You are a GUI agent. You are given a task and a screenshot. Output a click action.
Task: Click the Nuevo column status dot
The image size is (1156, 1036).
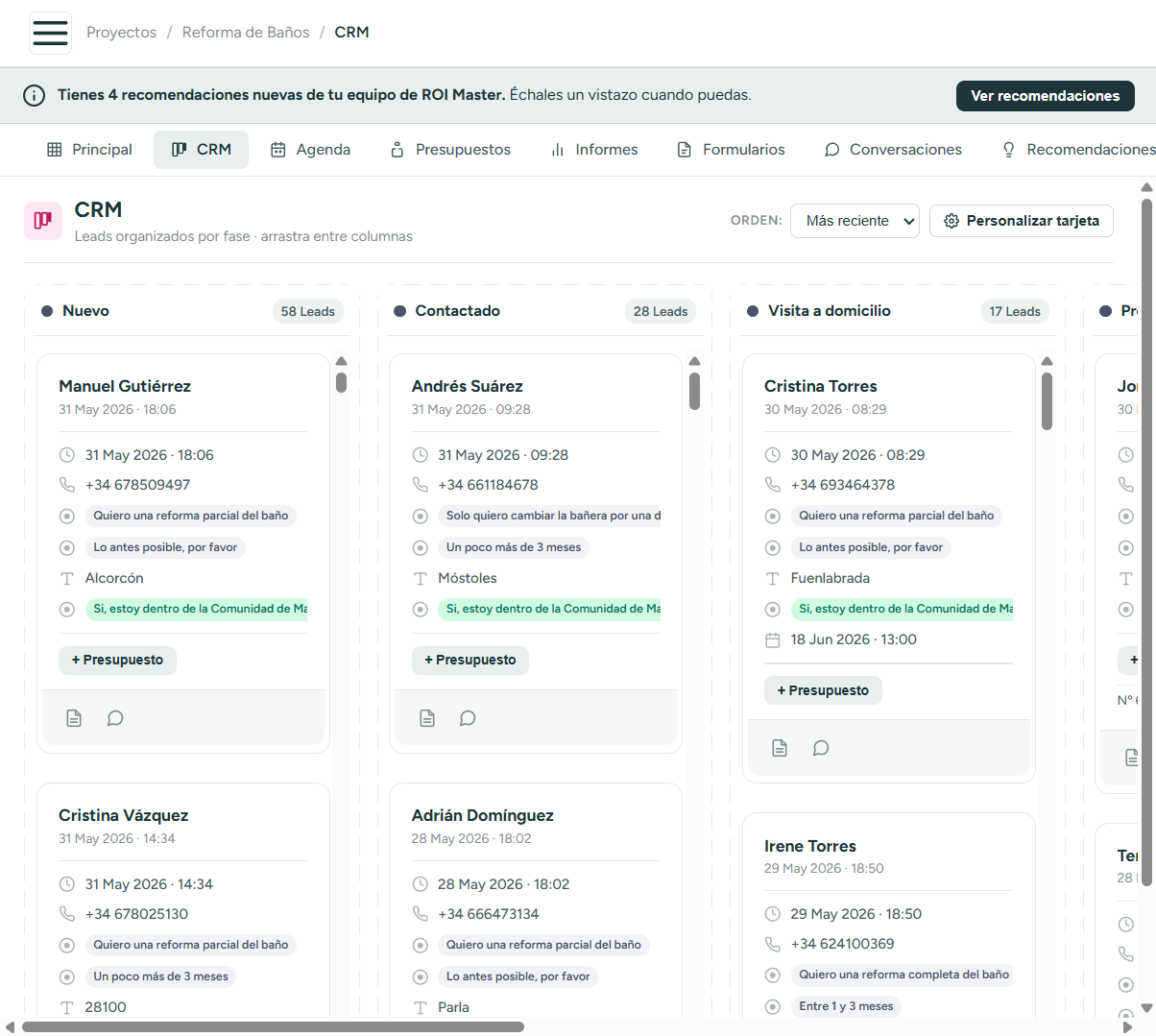(x=47, y=311)
